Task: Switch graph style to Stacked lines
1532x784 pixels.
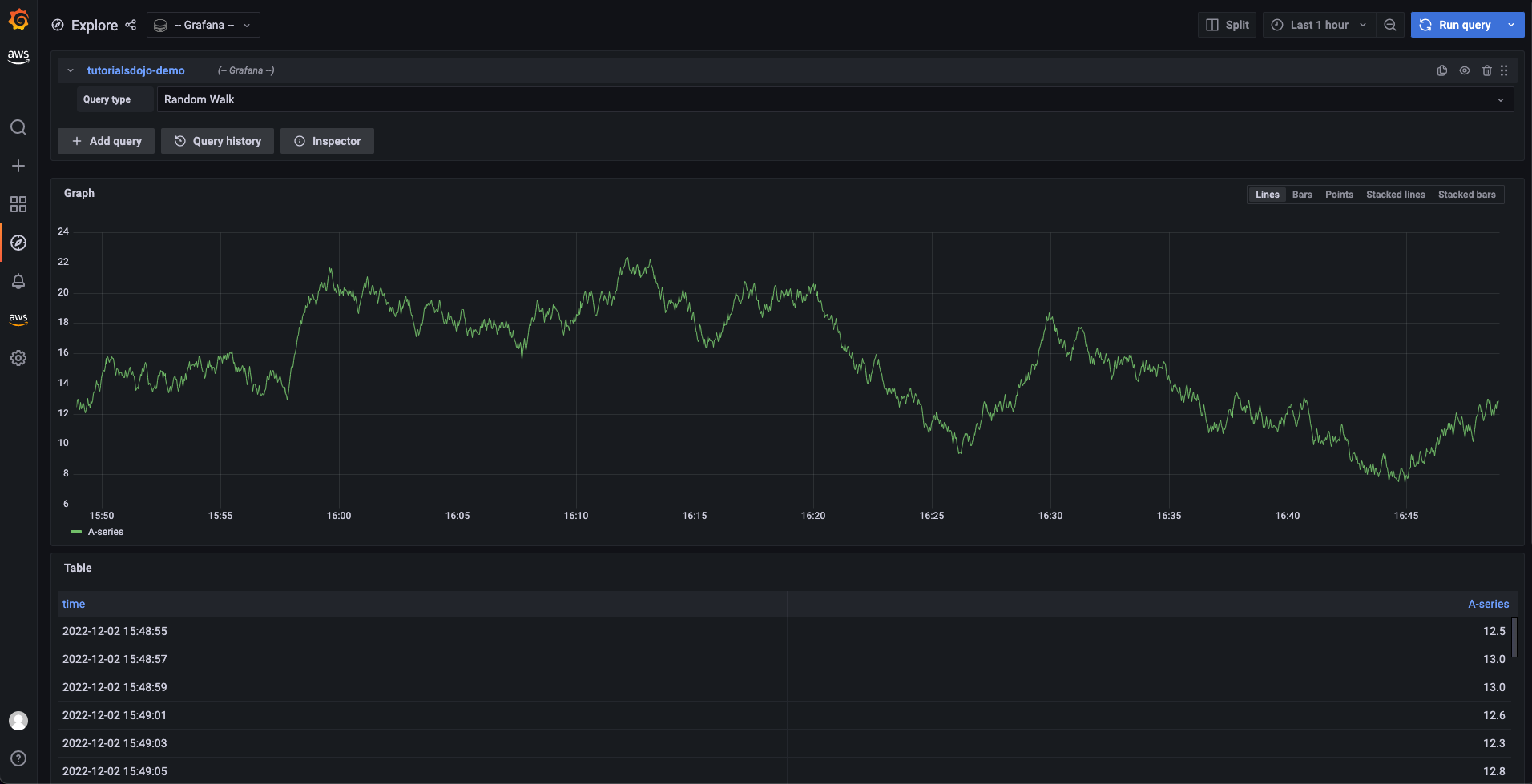Action: pos(1395,195)
